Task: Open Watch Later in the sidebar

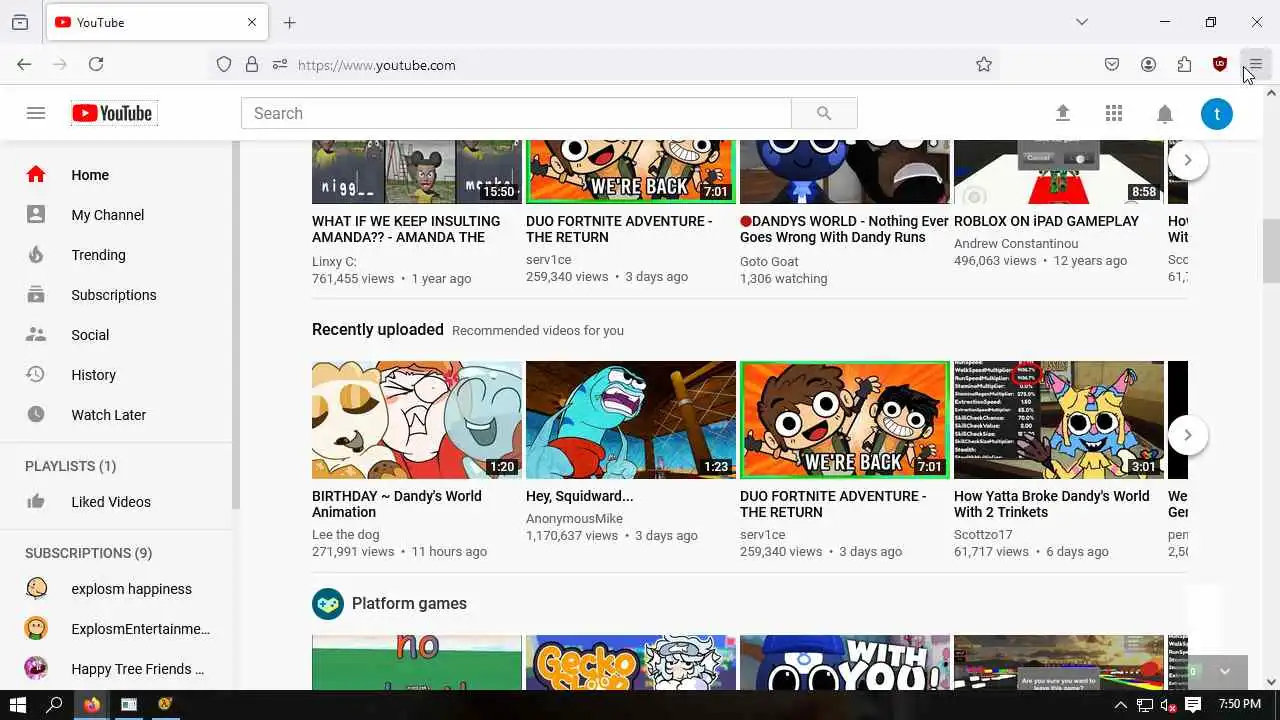Action: [x=116, y=415]
